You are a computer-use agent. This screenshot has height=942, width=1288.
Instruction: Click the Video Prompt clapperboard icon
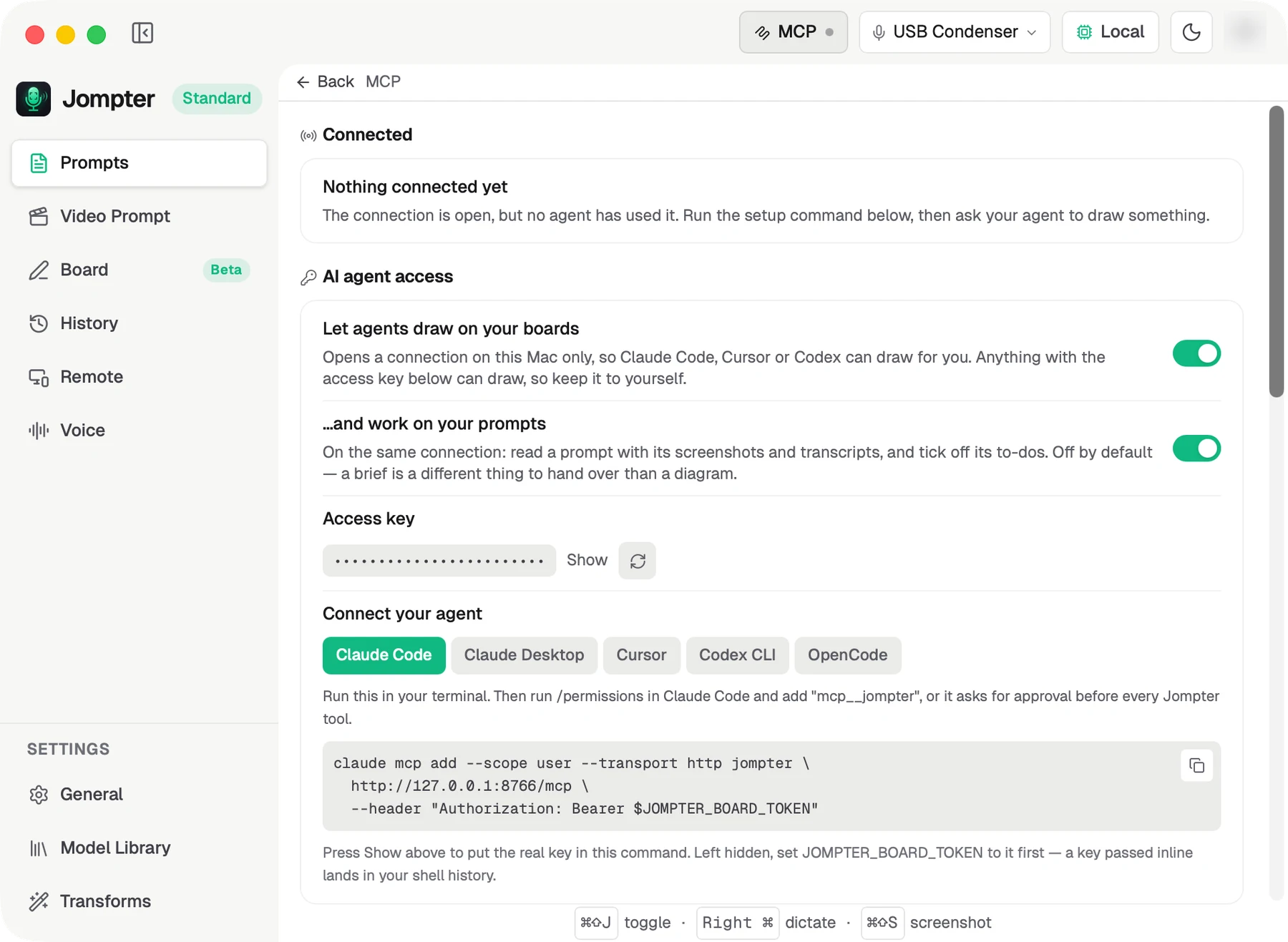pos(39,217)
